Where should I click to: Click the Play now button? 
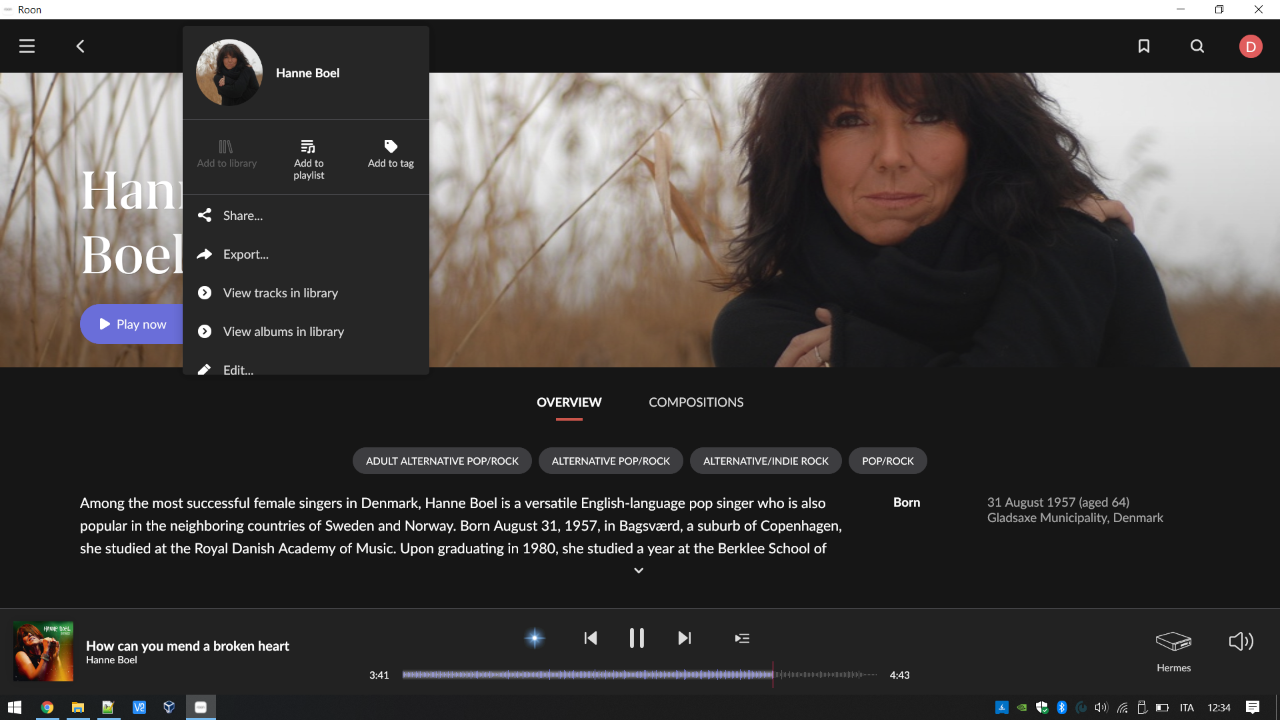(132, 324)
